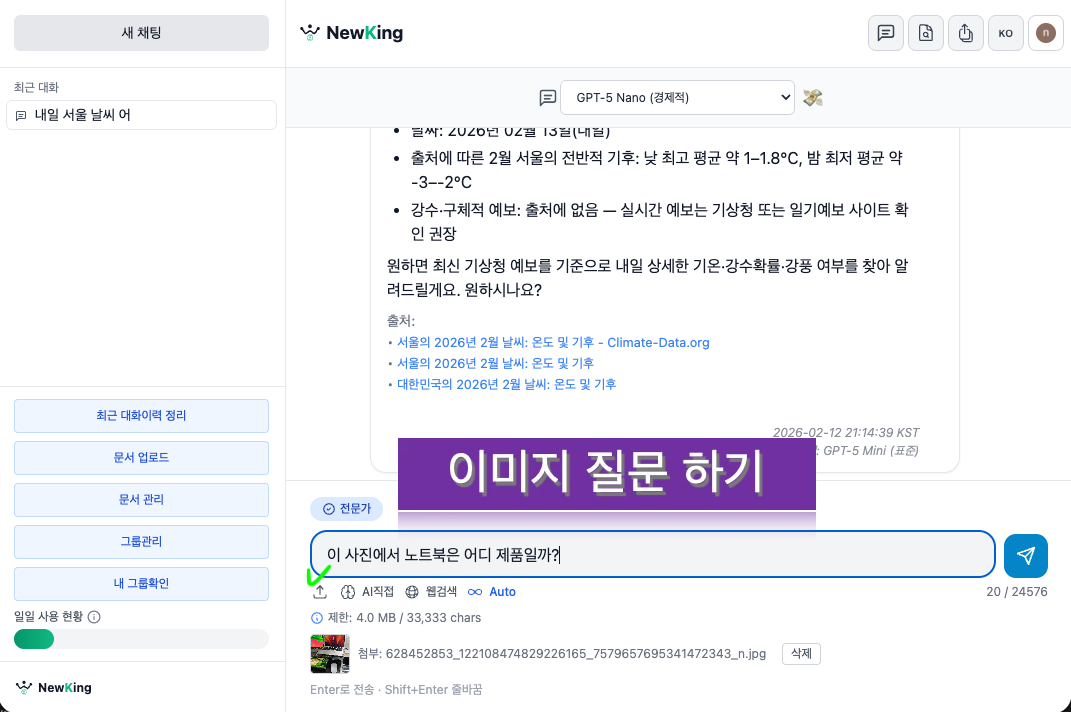
Task: Click the green daily usage progress bar
Action: (x=34, y=638)
